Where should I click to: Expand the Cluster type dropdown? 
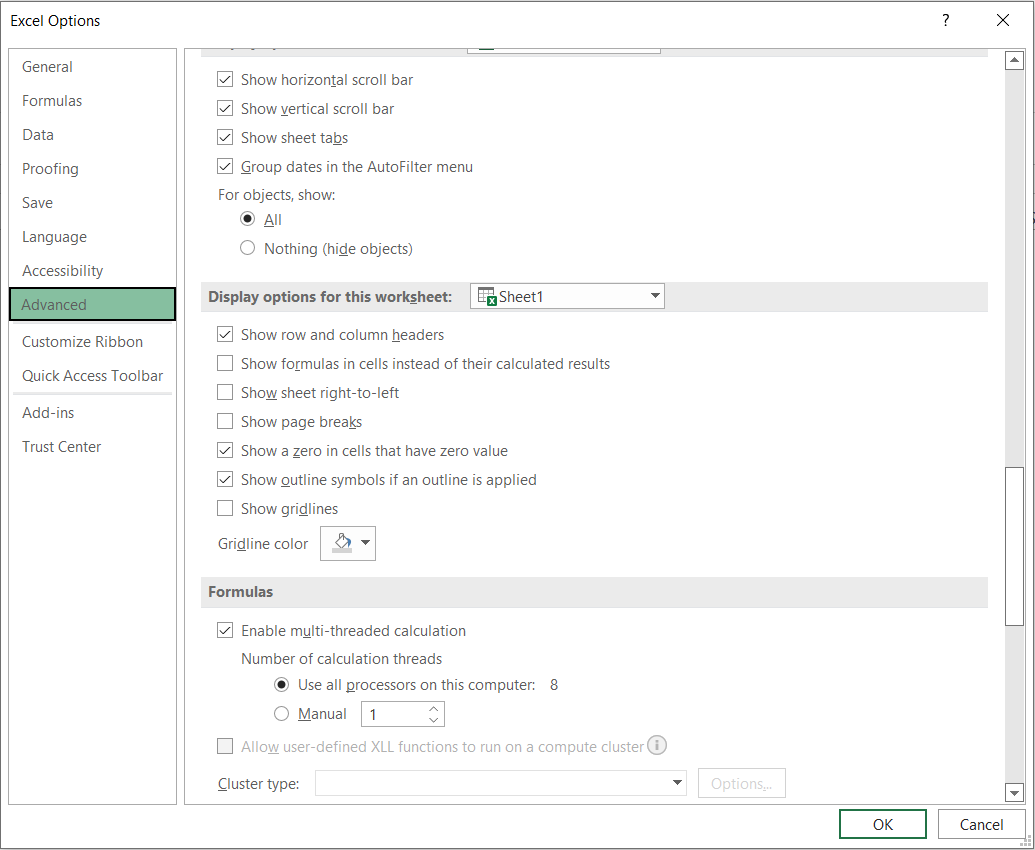coord(676,783)
